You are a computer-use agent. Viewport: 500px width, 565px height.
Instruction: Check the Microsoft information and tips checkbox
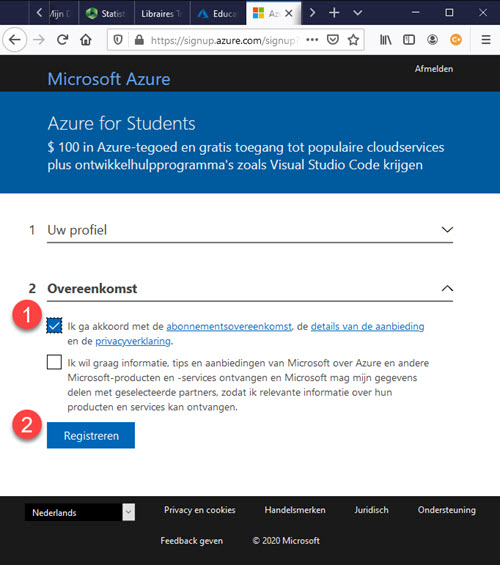click(x=54, y=362)
